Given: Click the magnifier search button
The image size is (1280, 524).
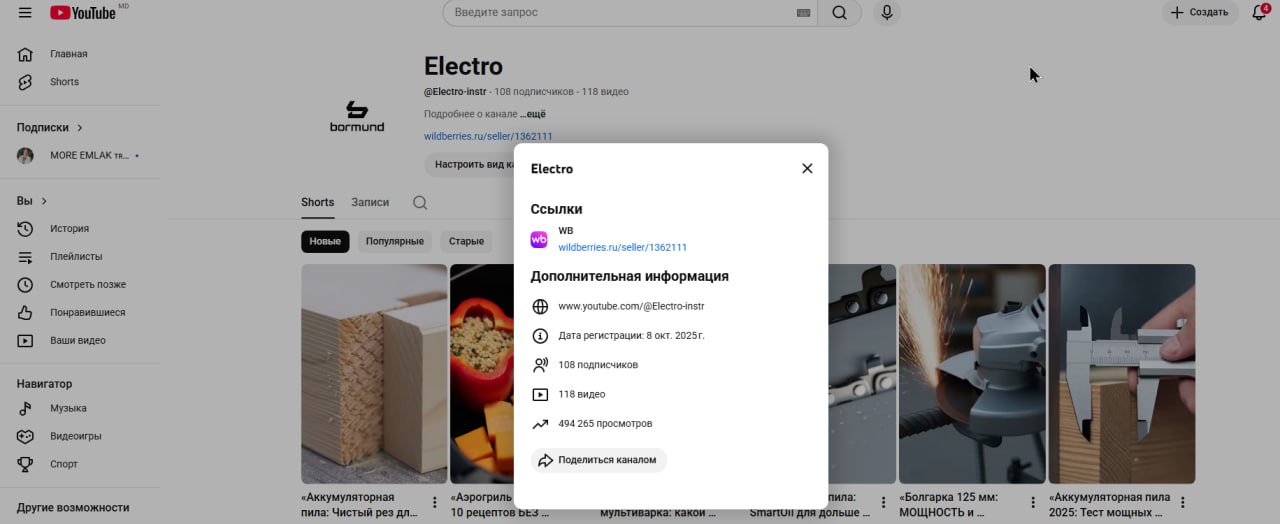Looking at the screenshot, I should (x=839, y=13).
